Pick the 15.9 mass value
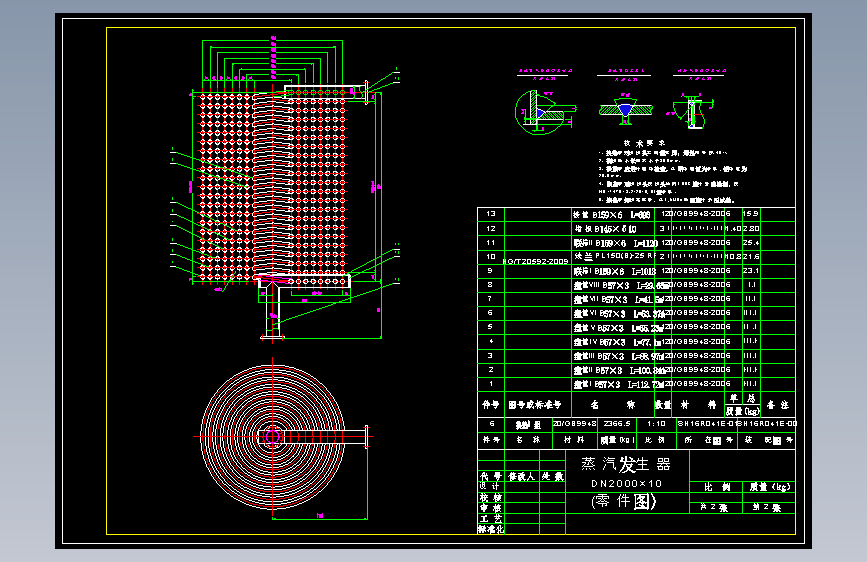 (x=750, y=214)
